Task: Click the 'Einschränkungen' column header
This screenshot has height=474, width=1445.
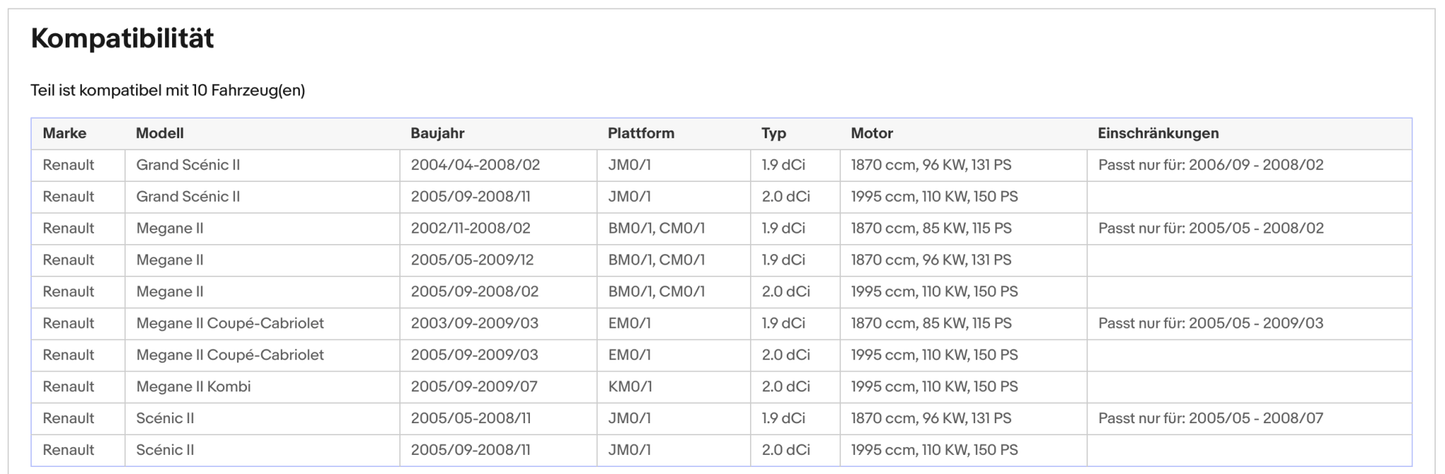Action: tap(1158, 133)
